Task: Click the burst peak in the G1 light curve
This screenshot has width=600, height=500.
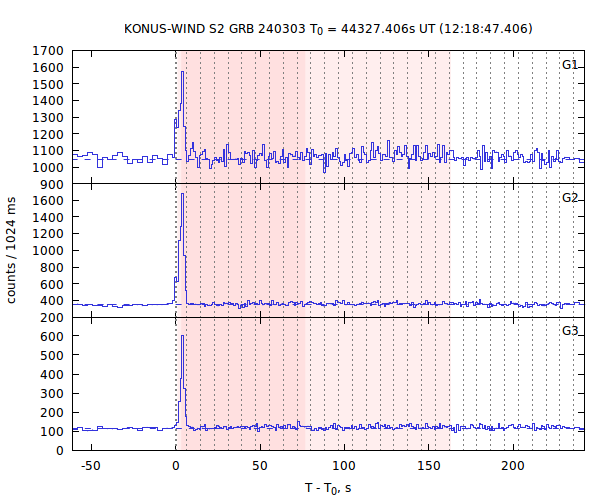Action: point(183,72)
